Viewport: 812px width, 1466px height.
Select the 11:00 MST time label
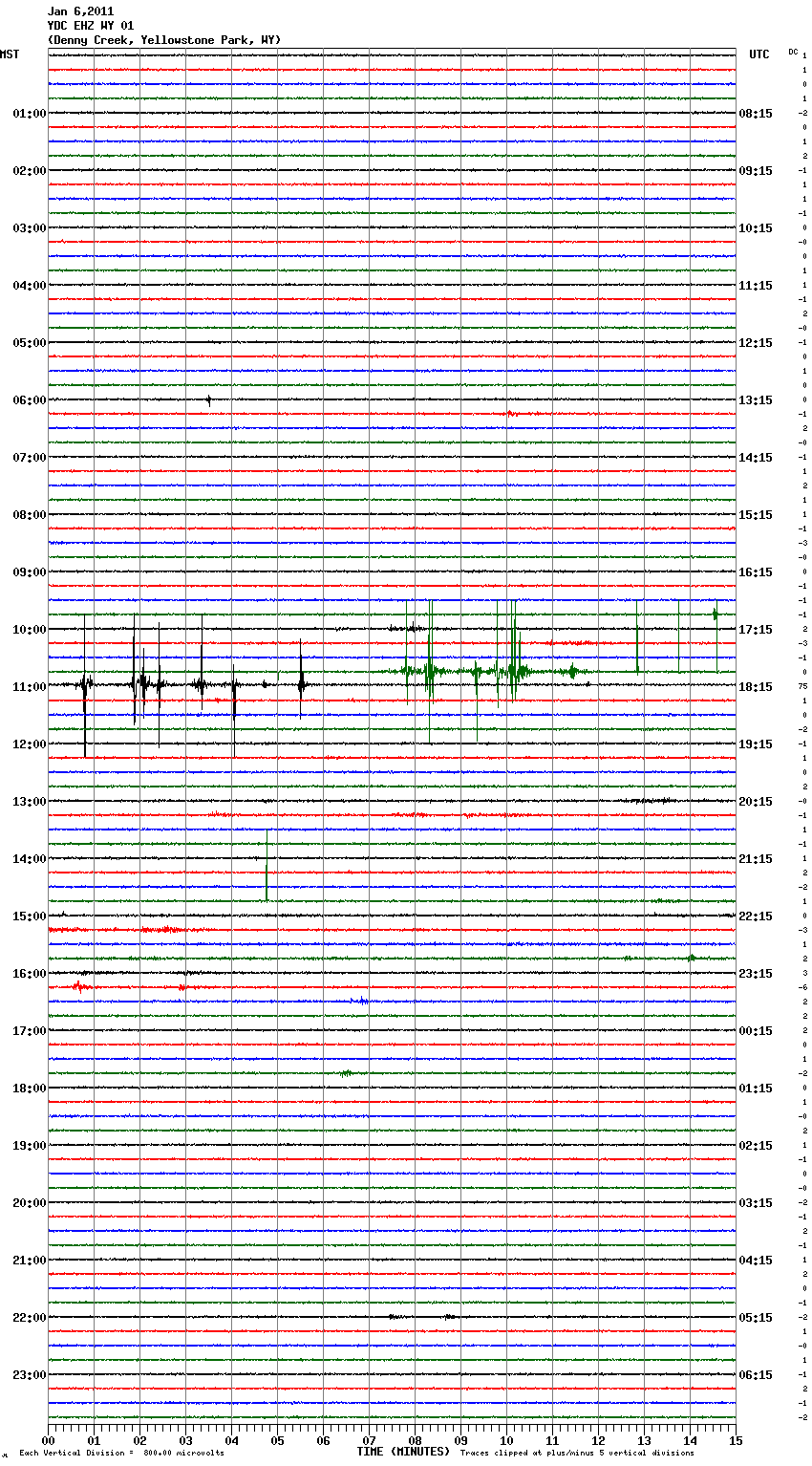(30, 687)
